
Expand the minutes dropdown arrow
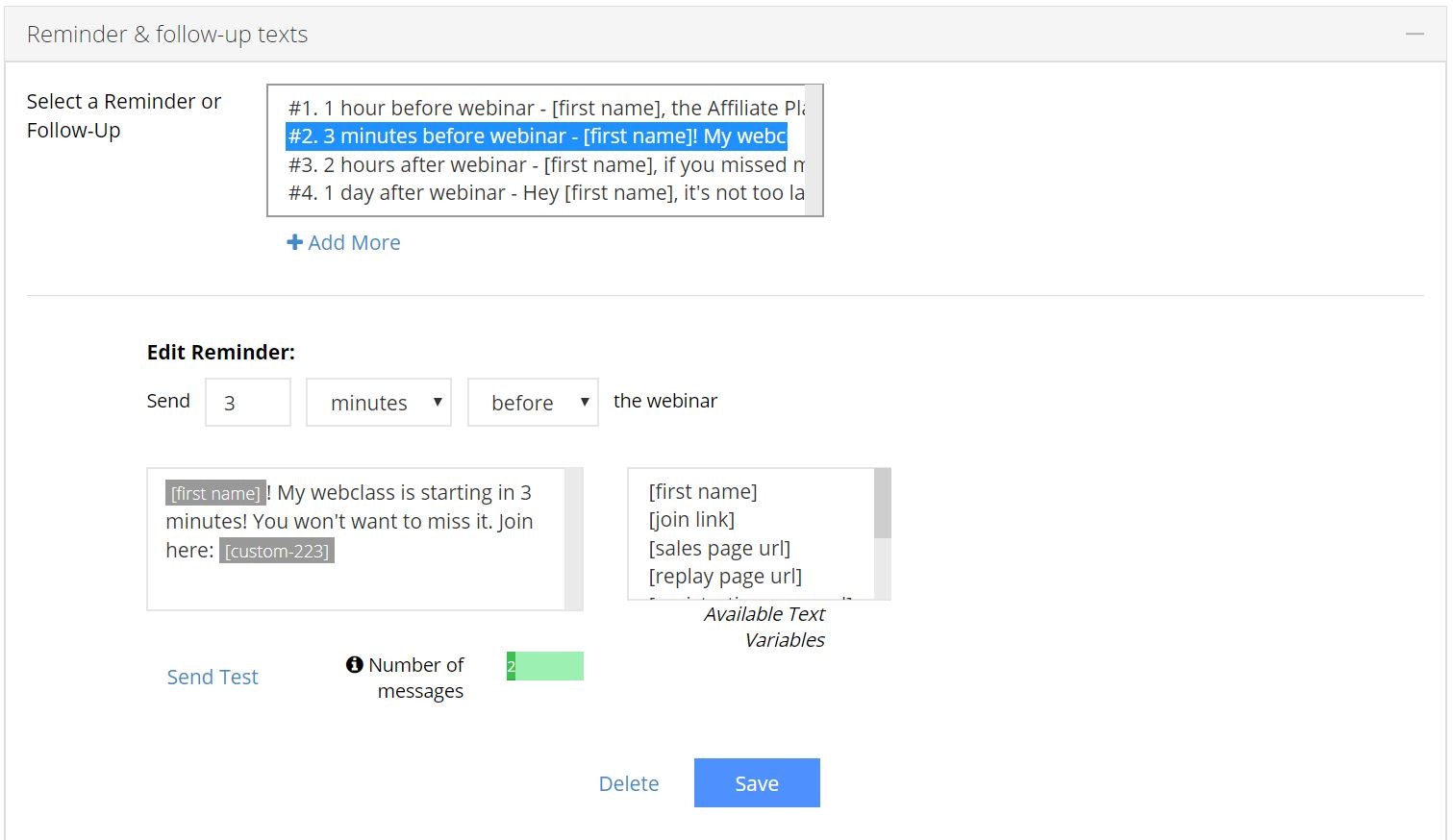(438, 402)
